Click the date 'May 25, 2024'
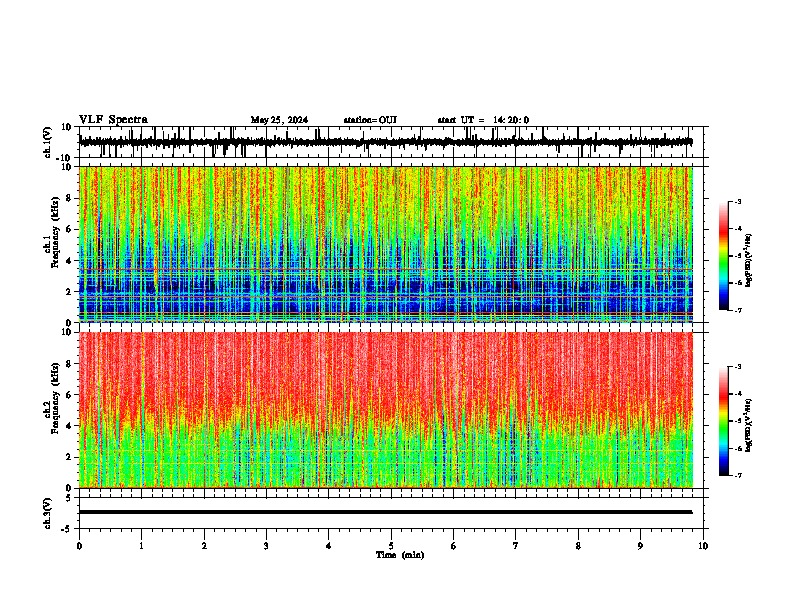The image size is (792, 612). point(279,120)
